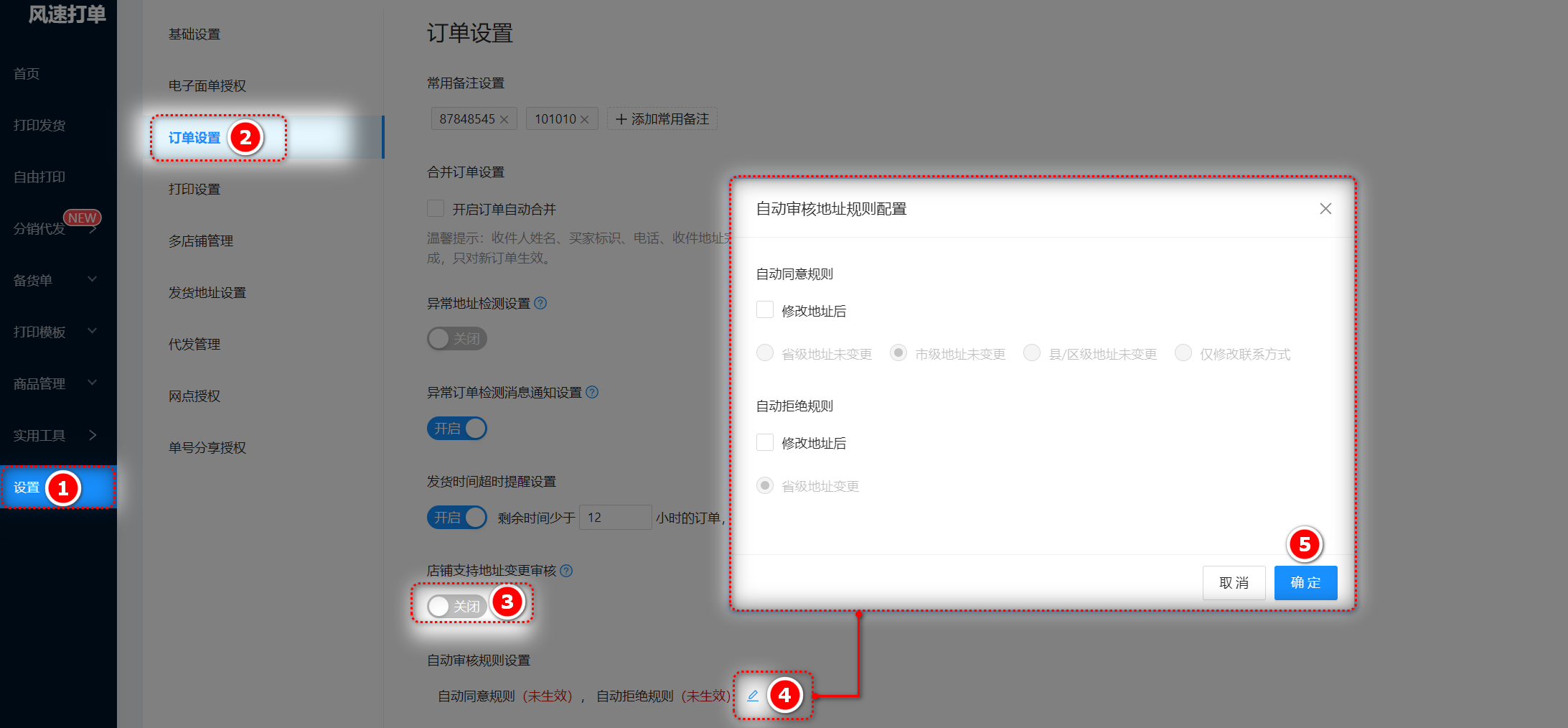Open 打印发货 in the sidebar
Image resolution: width=1568 pixels, height=728 pixels.
[x=39, y=125]
